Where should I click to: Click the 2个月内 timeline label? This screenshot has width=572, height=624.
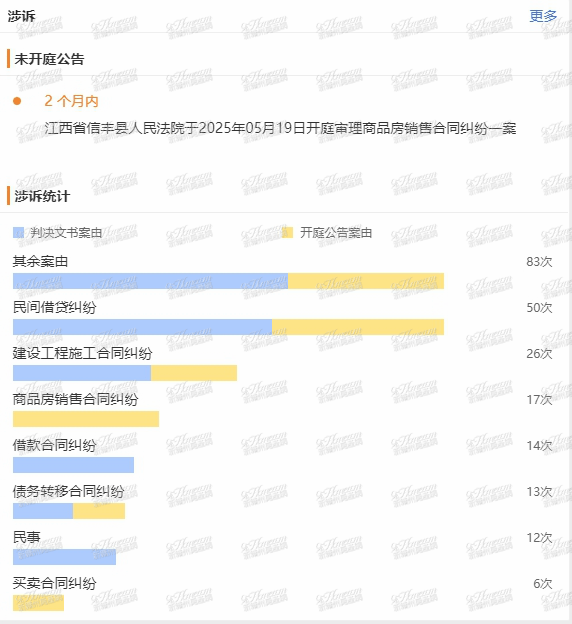click(71, 101)
